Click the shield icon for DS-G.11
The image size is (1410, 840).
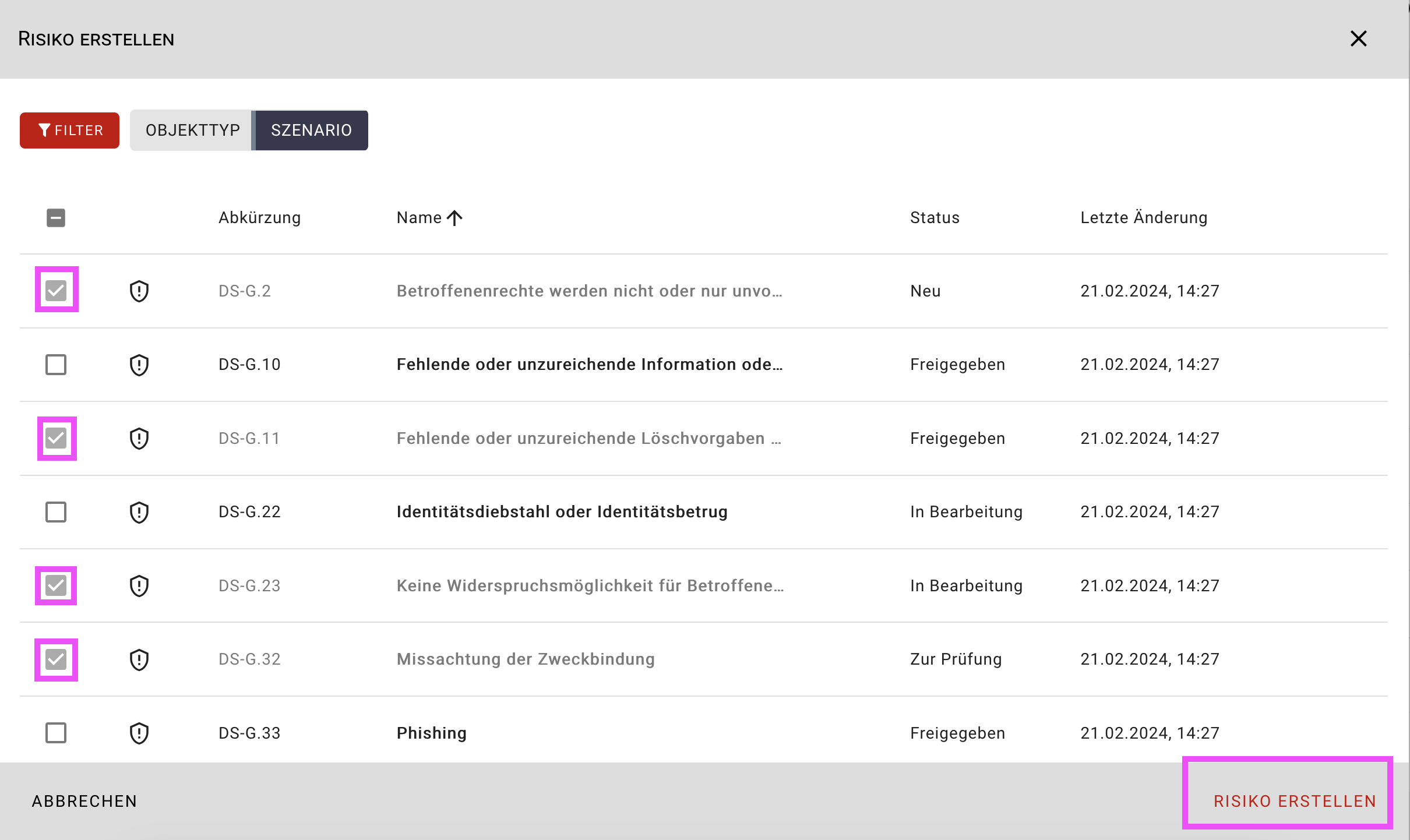click(x=139, y=438)
